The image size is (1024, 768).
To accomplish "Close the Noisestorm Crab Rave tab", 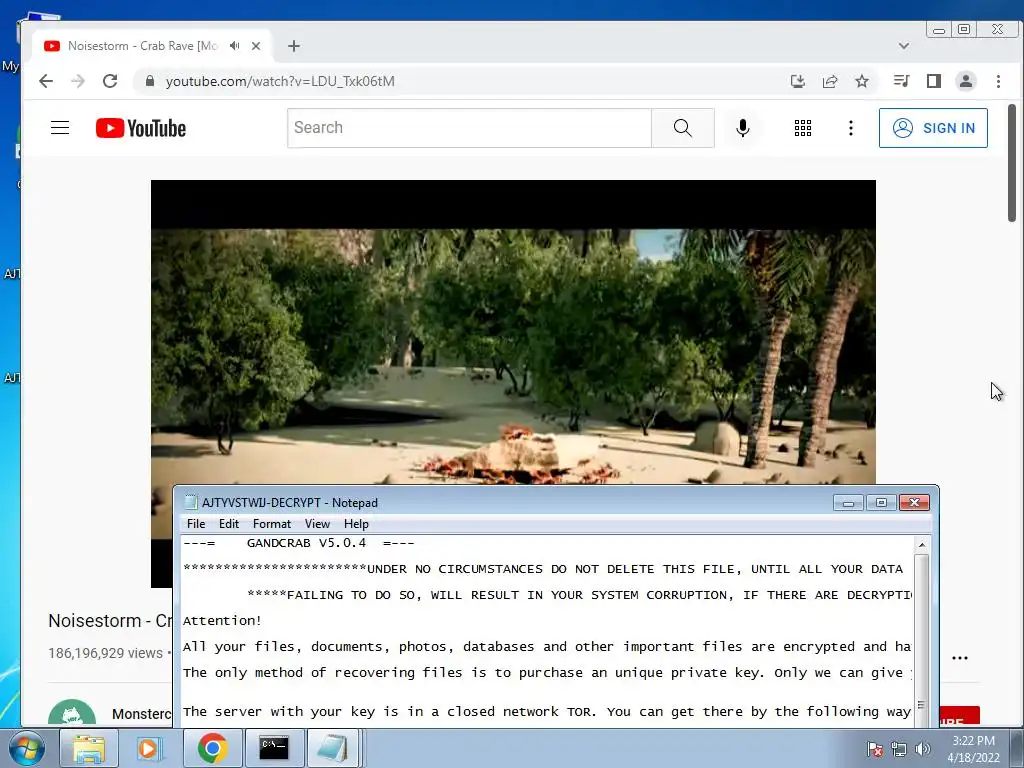I will [x=256, y=46].
